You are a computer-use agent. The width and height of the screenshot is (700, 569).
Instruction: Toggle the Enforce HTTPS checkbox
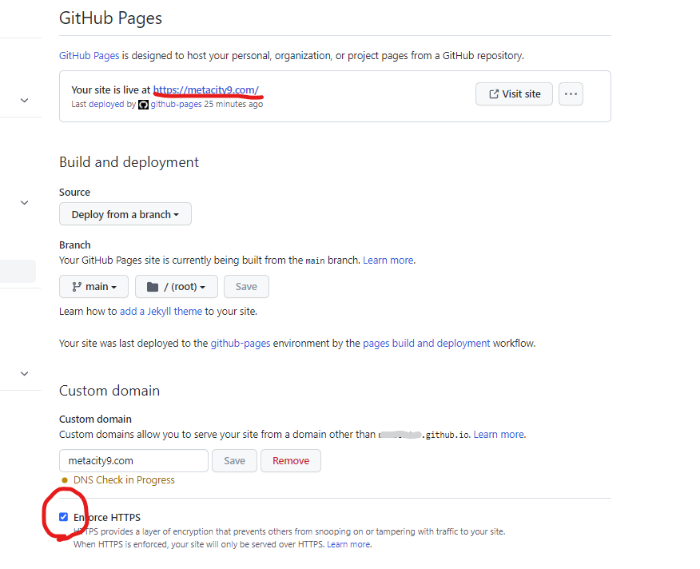click(x=64, y=517)
